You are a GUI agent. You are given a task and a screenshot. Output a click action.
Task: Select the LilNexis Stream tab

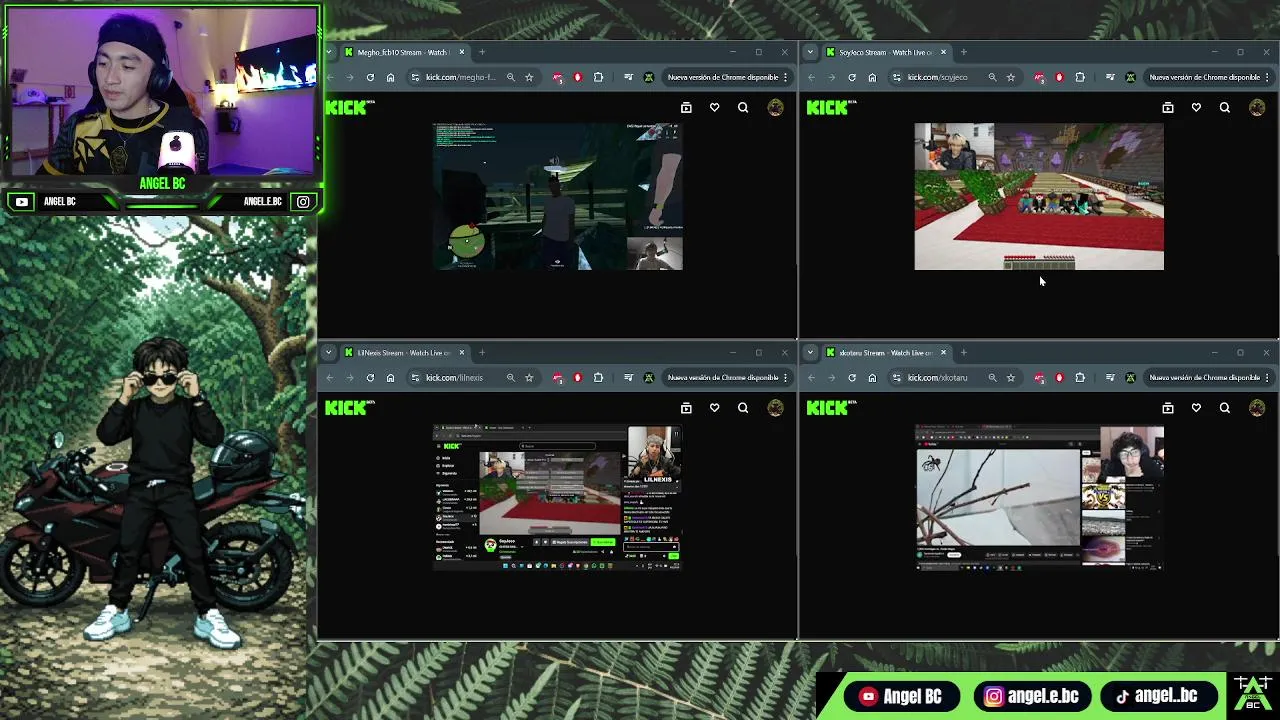click(403, 352)
